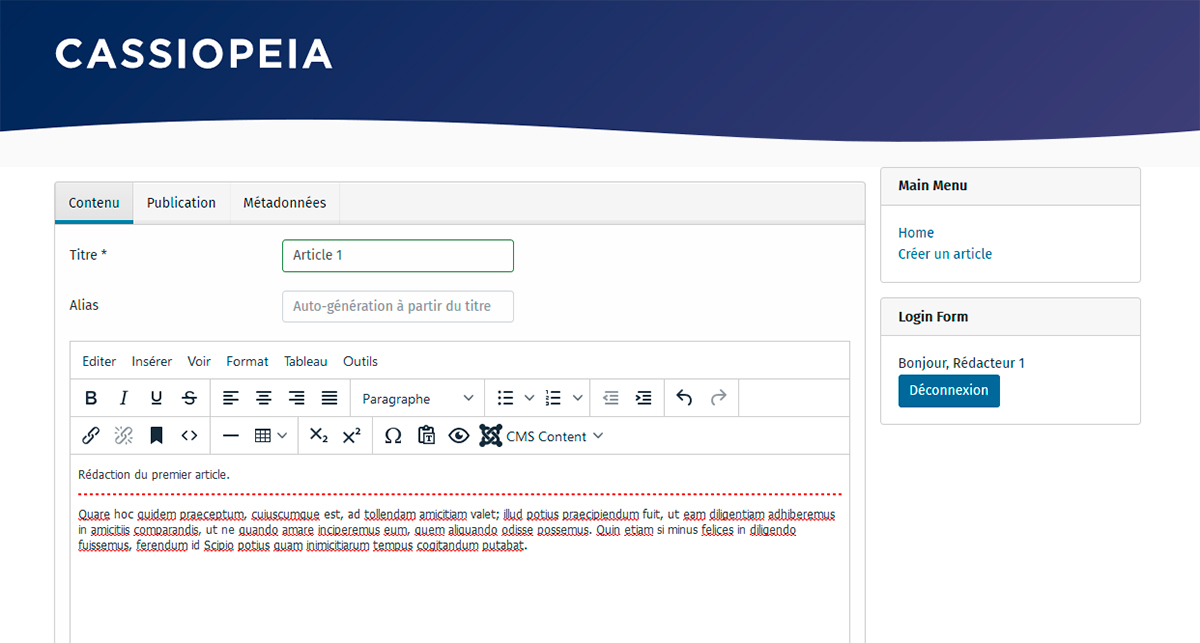Open Créer un article link
Viewport: 1200px width, 643px height.
pyautogui.click(x=945, y=254)
